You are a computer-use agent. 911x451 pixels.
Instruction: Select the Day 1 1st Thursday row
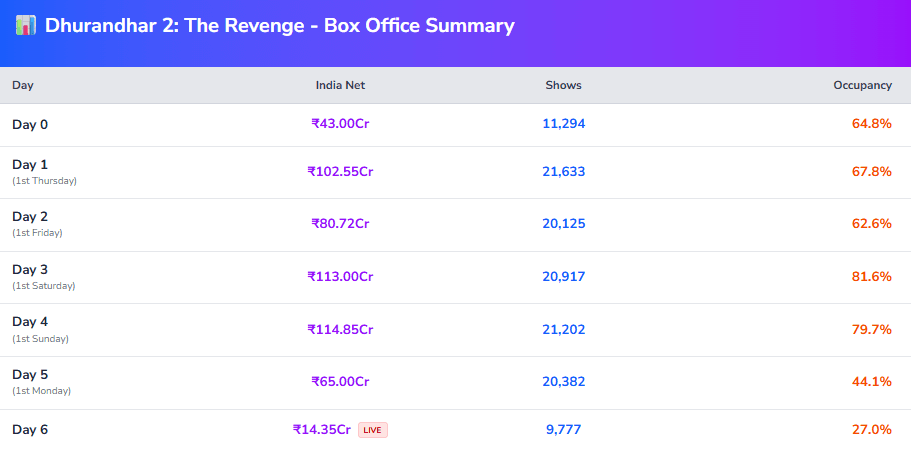click(x=44, y=172)
